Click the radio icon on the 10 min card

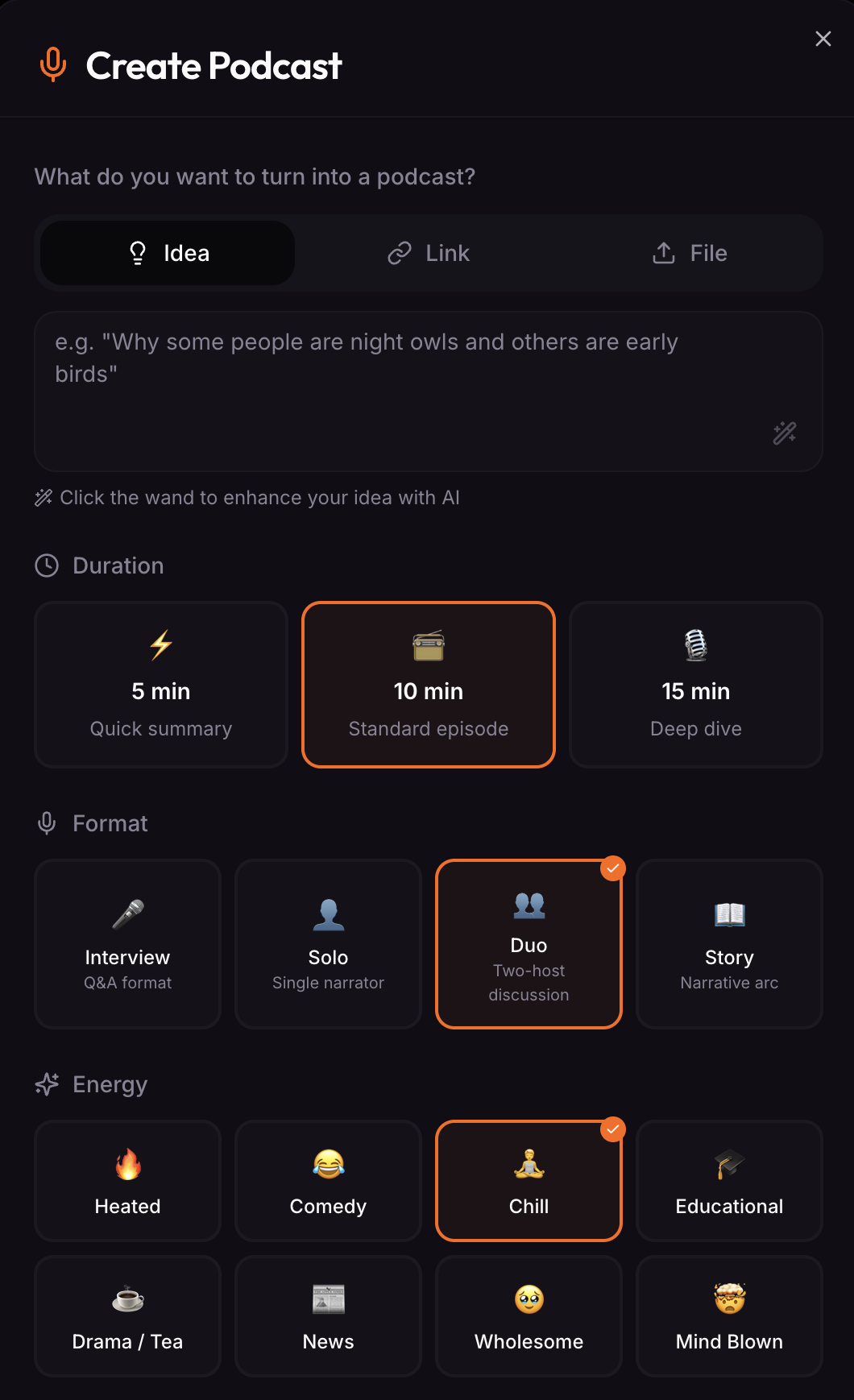pyautogui.click(x=428, y=644)
